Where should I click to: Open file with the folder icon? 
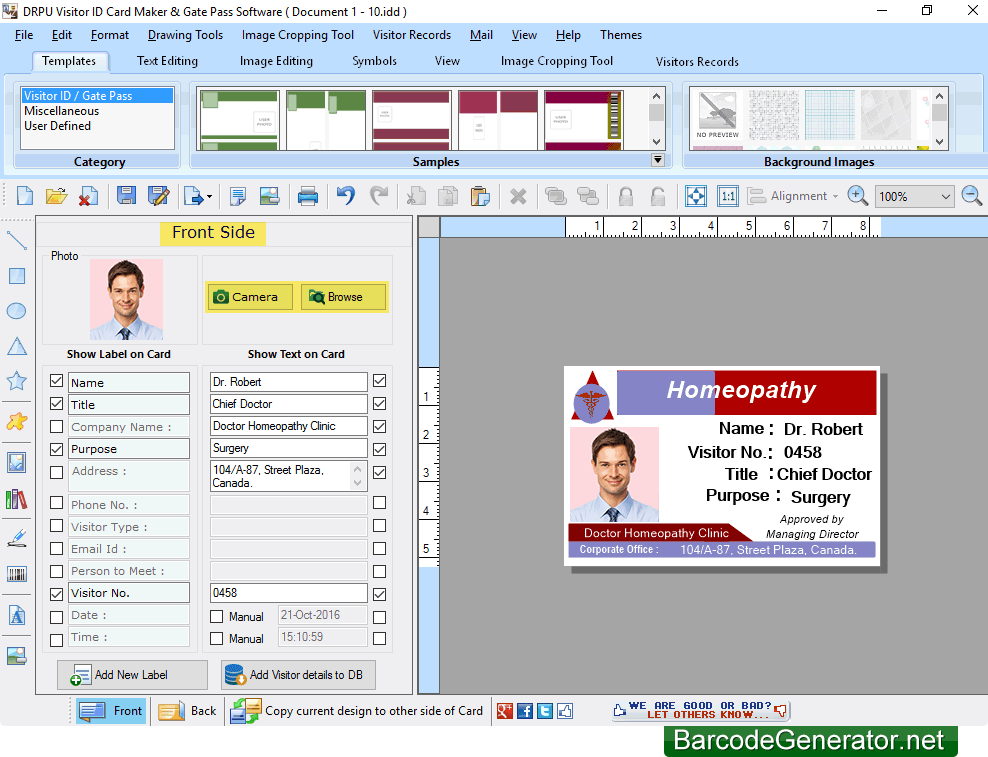[56, 196]
